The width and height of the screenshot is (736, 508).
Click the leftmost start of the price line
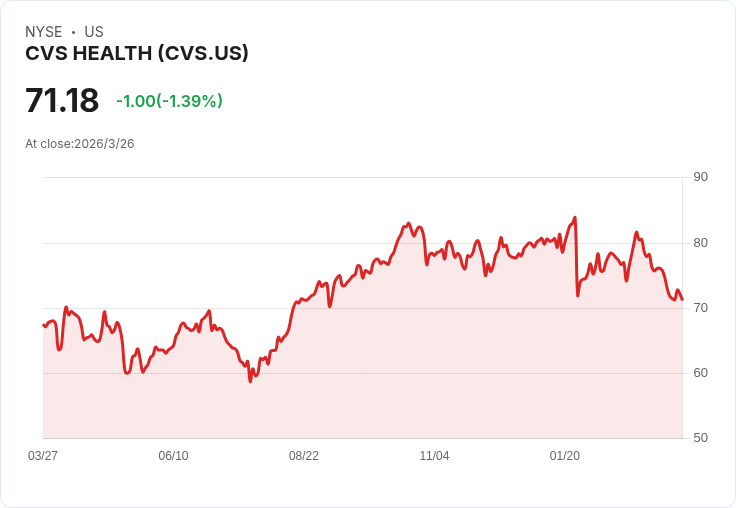(43, 324)
